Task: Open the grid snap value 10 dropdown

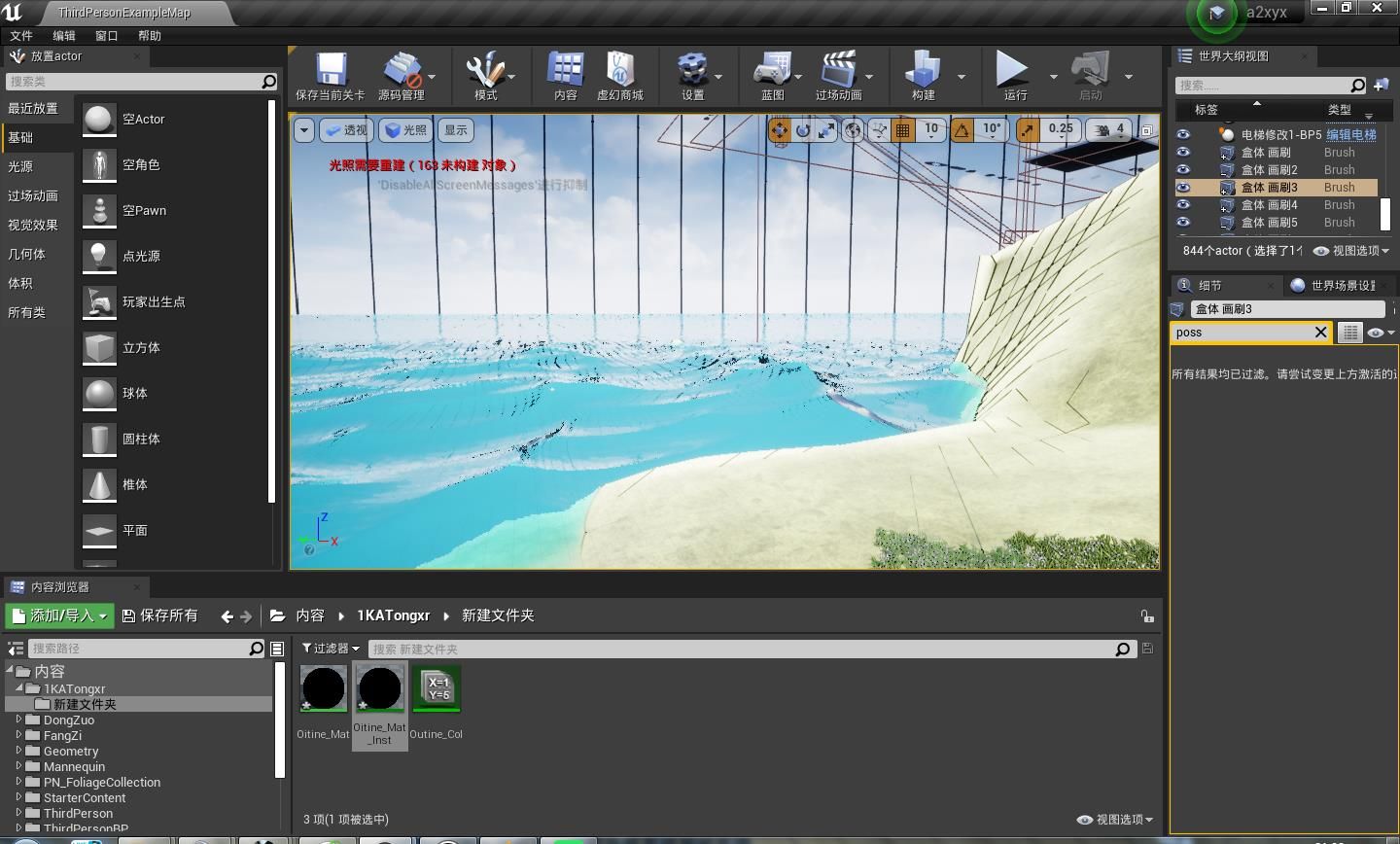Action: tap(931, 129)
